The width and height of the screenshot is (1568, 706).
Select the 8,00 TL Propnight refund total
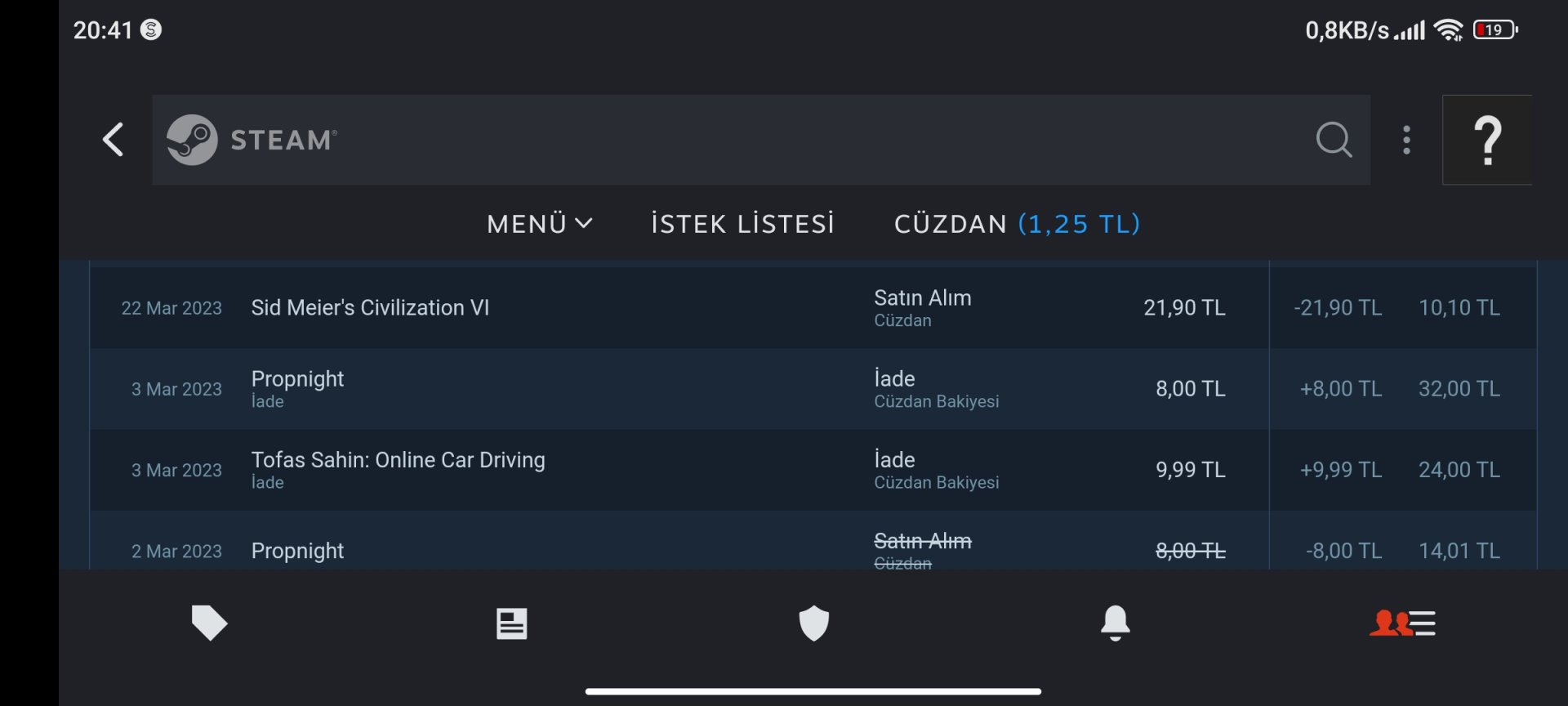pyautogui.click(x=1191, y=389)
